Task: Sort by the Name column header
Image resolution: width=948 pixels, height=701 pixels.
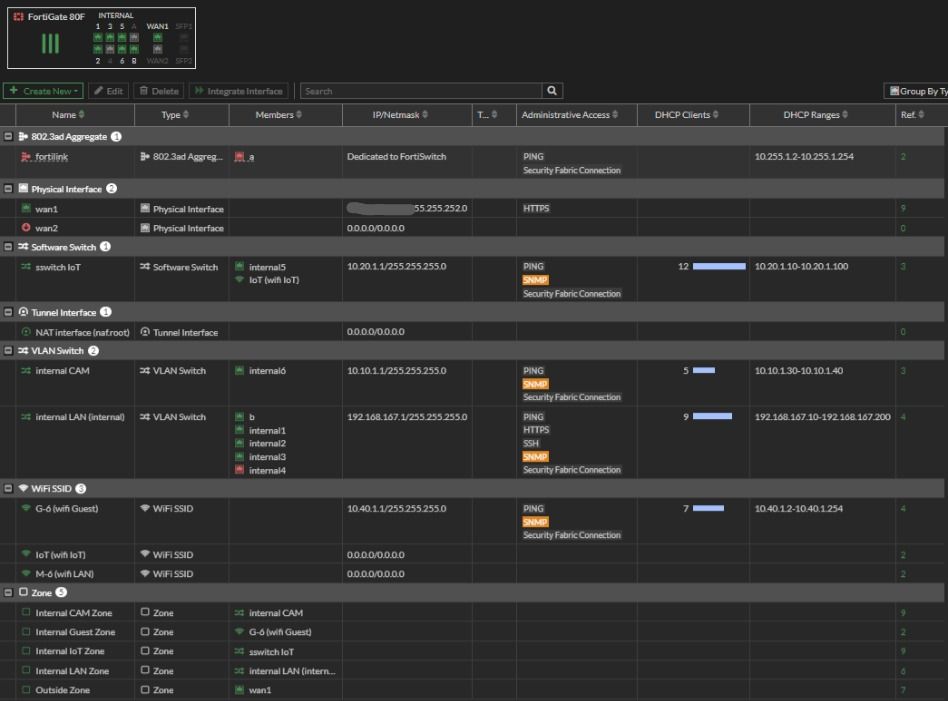Action: [x=64, y=115]
